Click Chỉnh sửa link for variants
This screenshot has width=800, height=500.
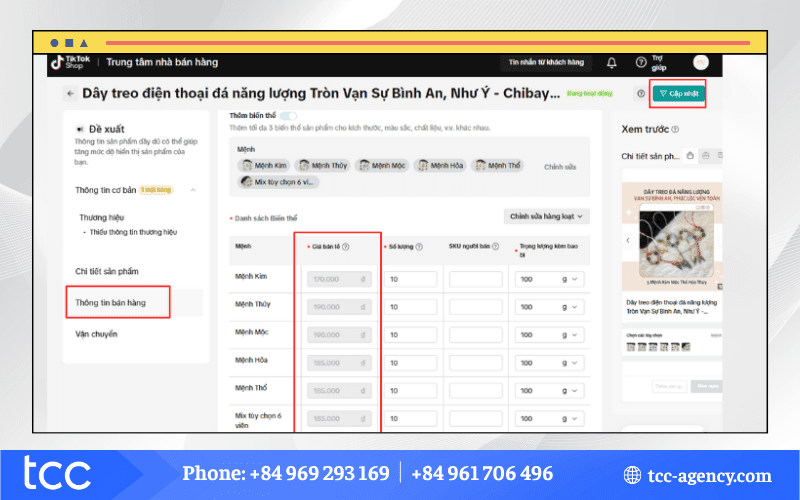560,167
